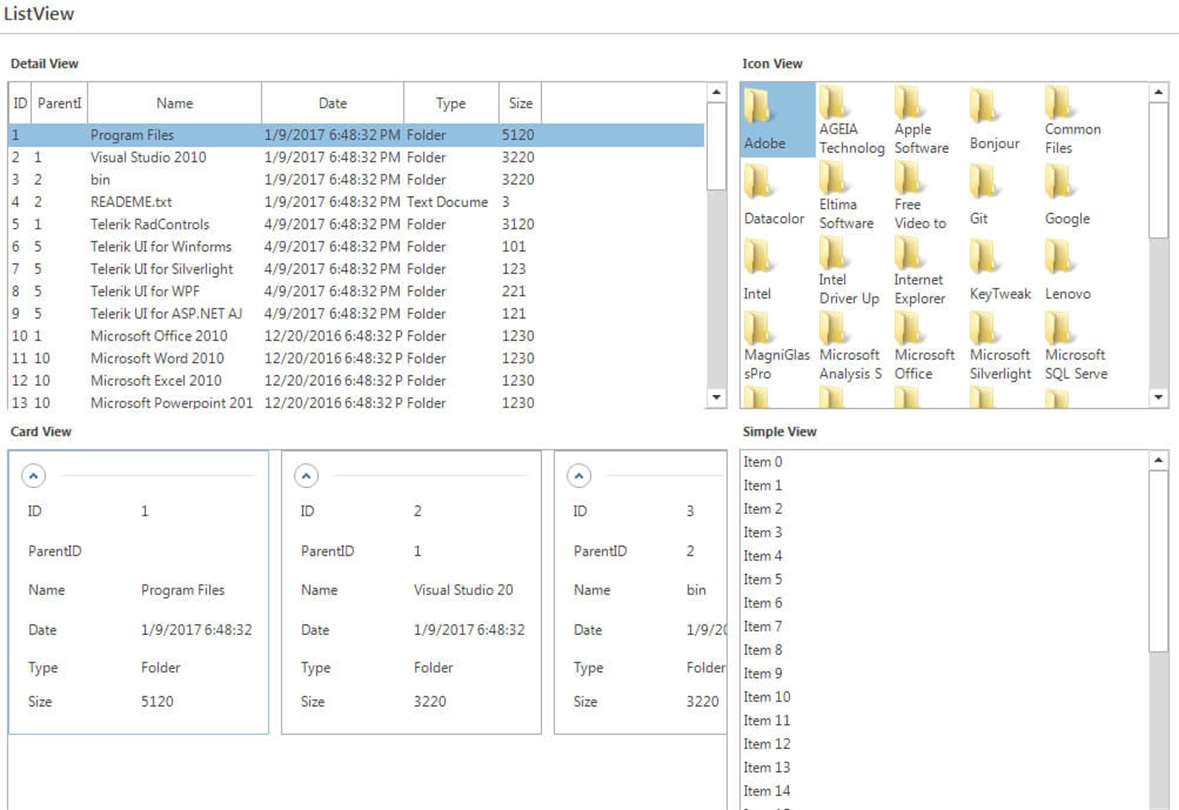This screenshot has height=810, width=1179.
Task: Select the Program Files row
Action: click(x=356, y=135)
